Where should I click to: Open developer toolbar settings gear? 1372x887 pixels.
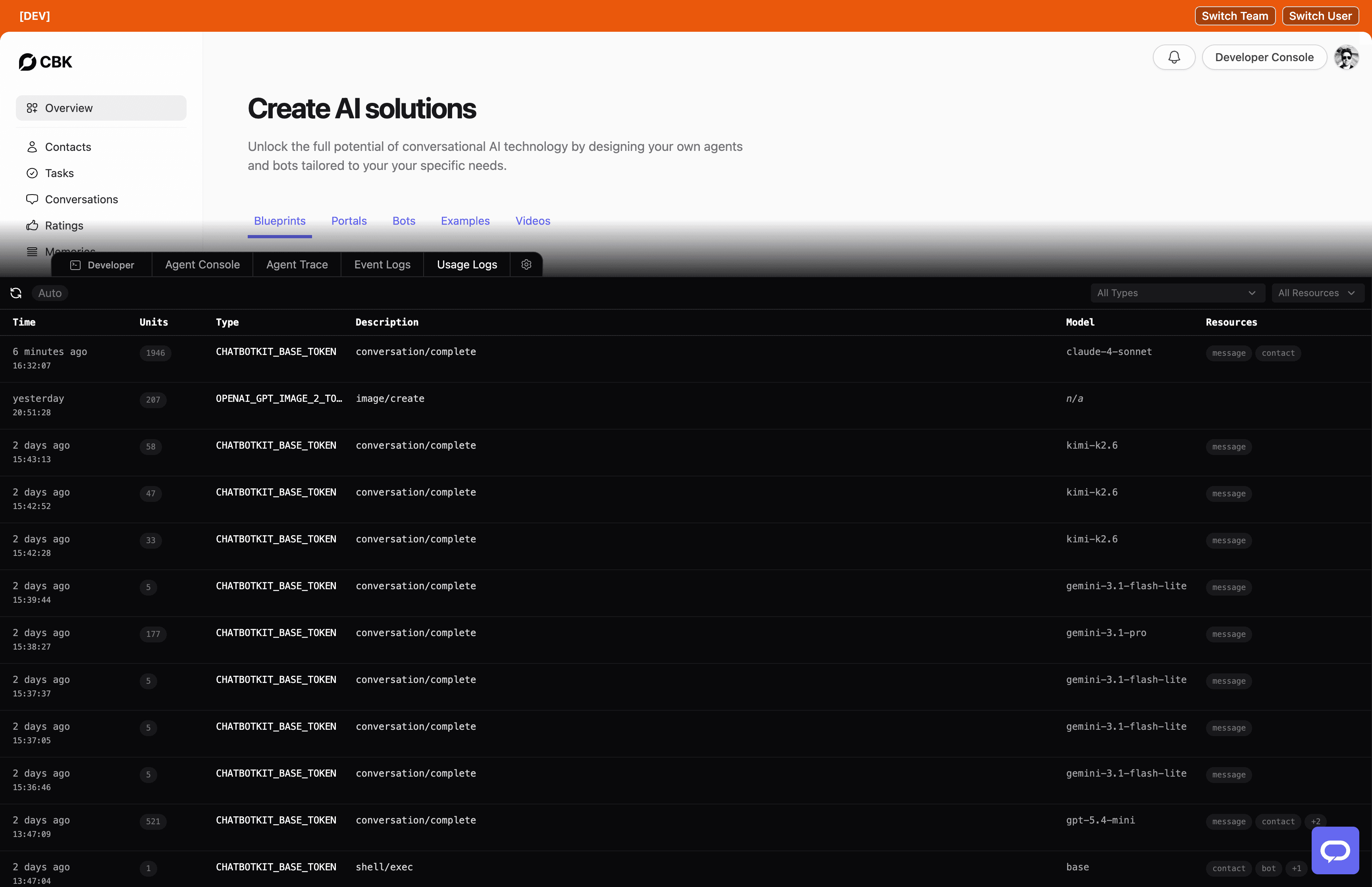coord(526,264)
